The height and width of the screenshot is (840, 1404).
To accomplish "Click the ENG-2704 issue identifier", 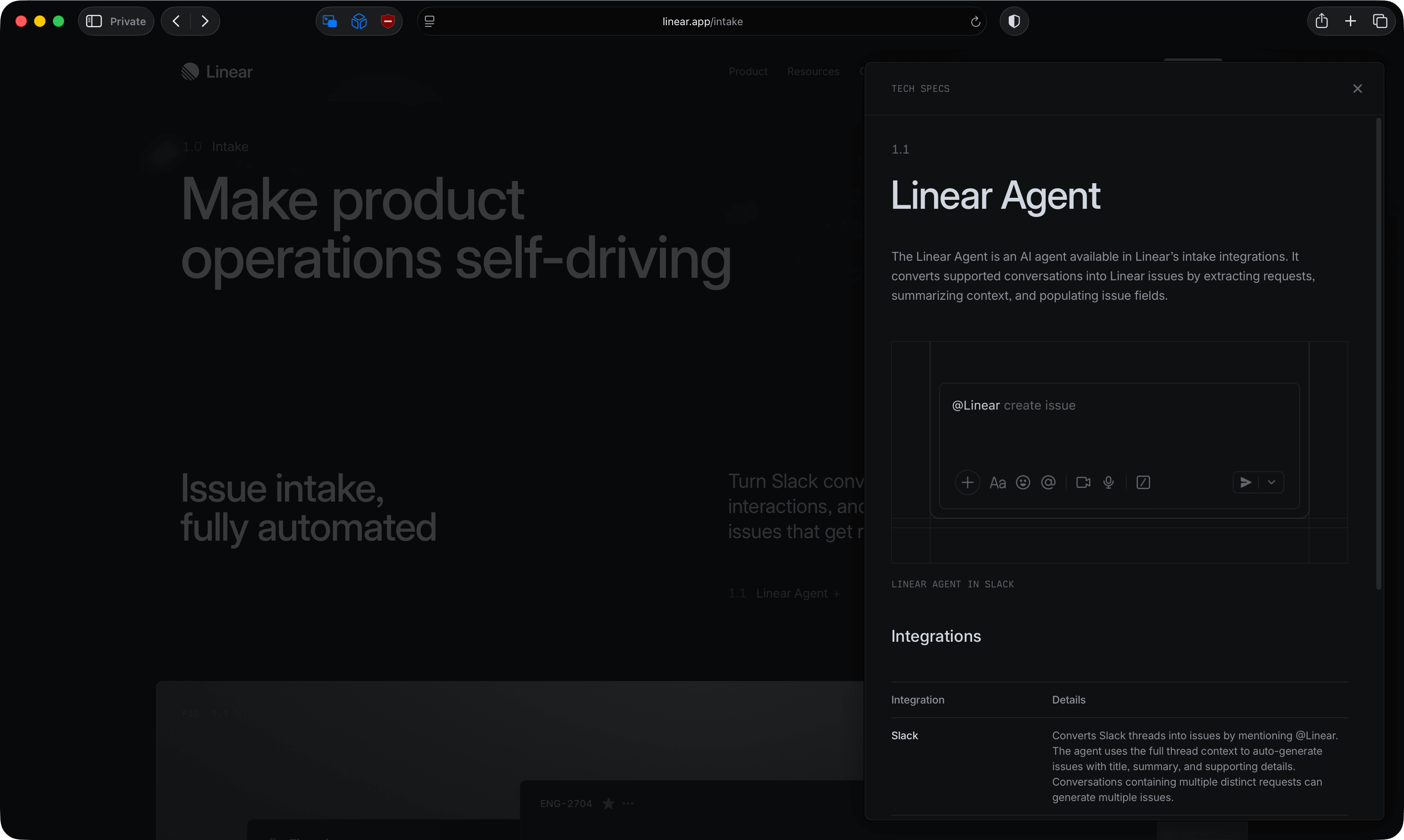I will (565, 803).
